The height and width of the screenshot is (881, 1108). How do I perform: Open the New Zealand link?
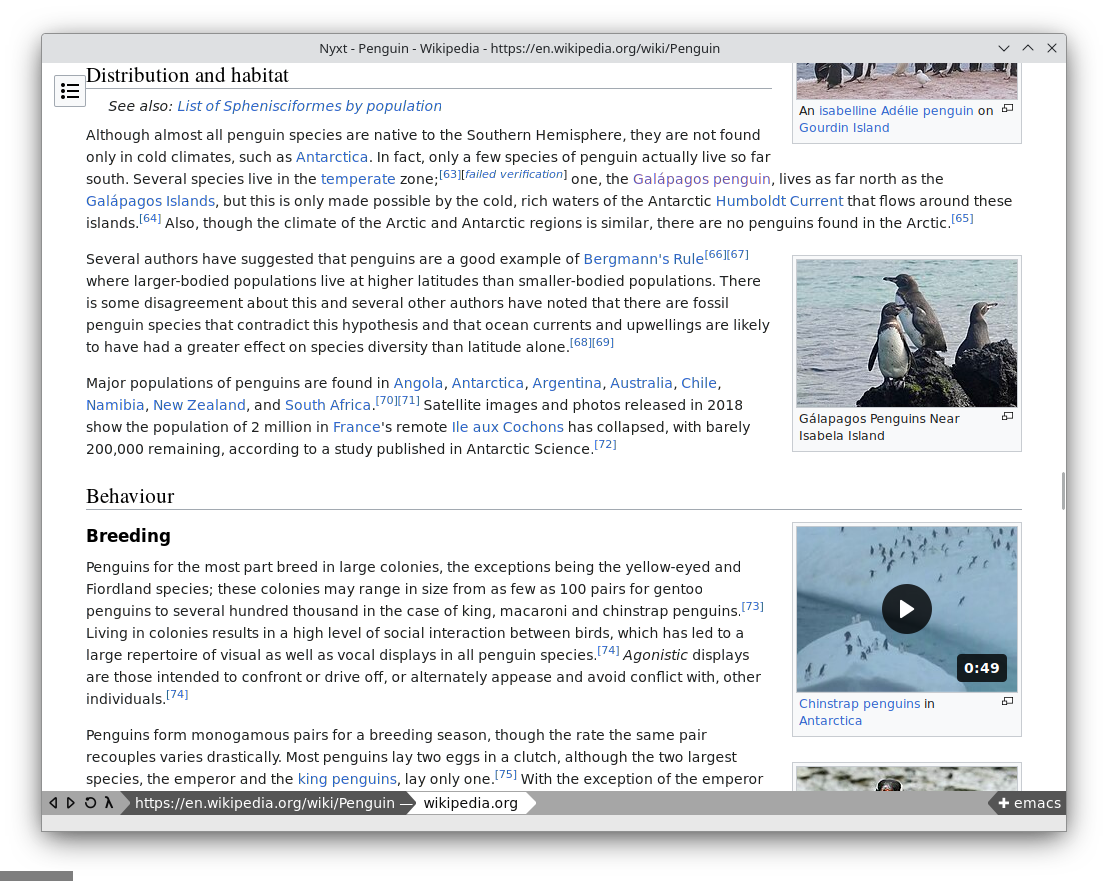click(x=199, y=405)
